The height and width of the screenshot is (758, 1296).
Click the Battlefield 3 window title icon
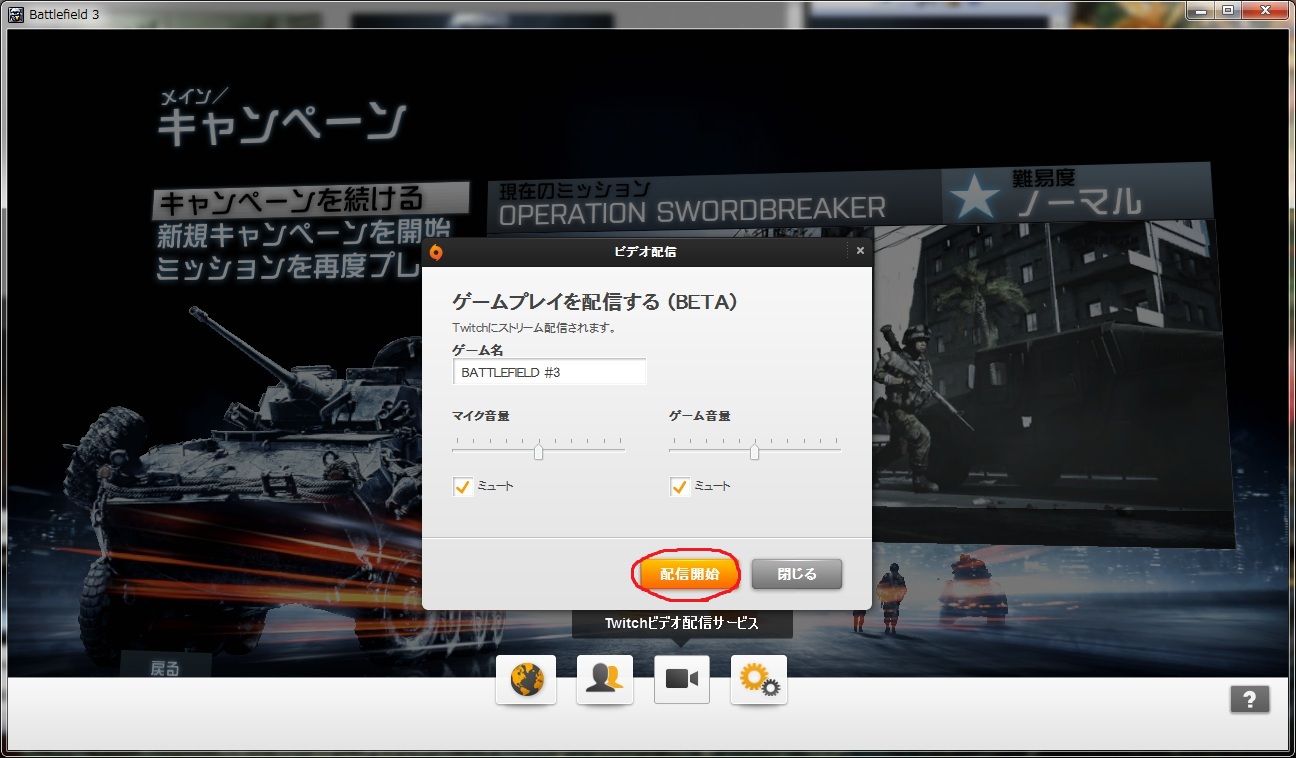tap(16, 14)
